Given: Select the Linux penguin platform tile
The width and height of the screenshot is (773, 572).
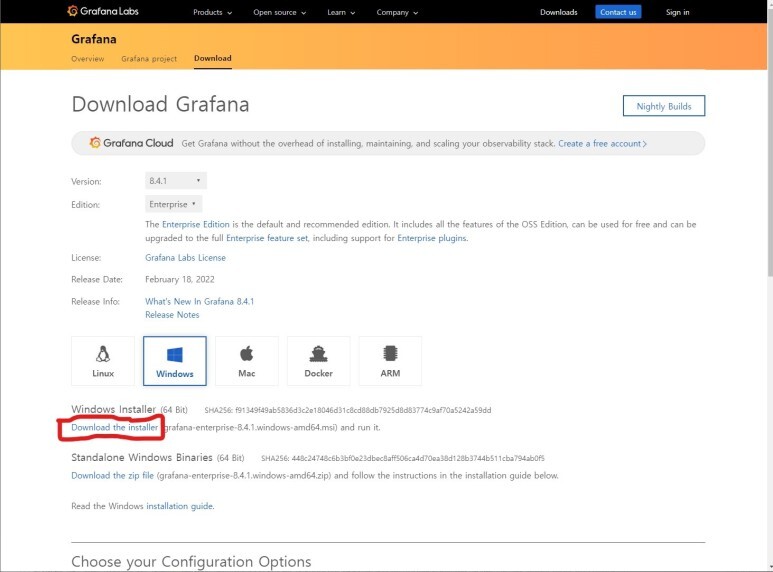Looking at the screenshot, I should click(x=103, y=361).
